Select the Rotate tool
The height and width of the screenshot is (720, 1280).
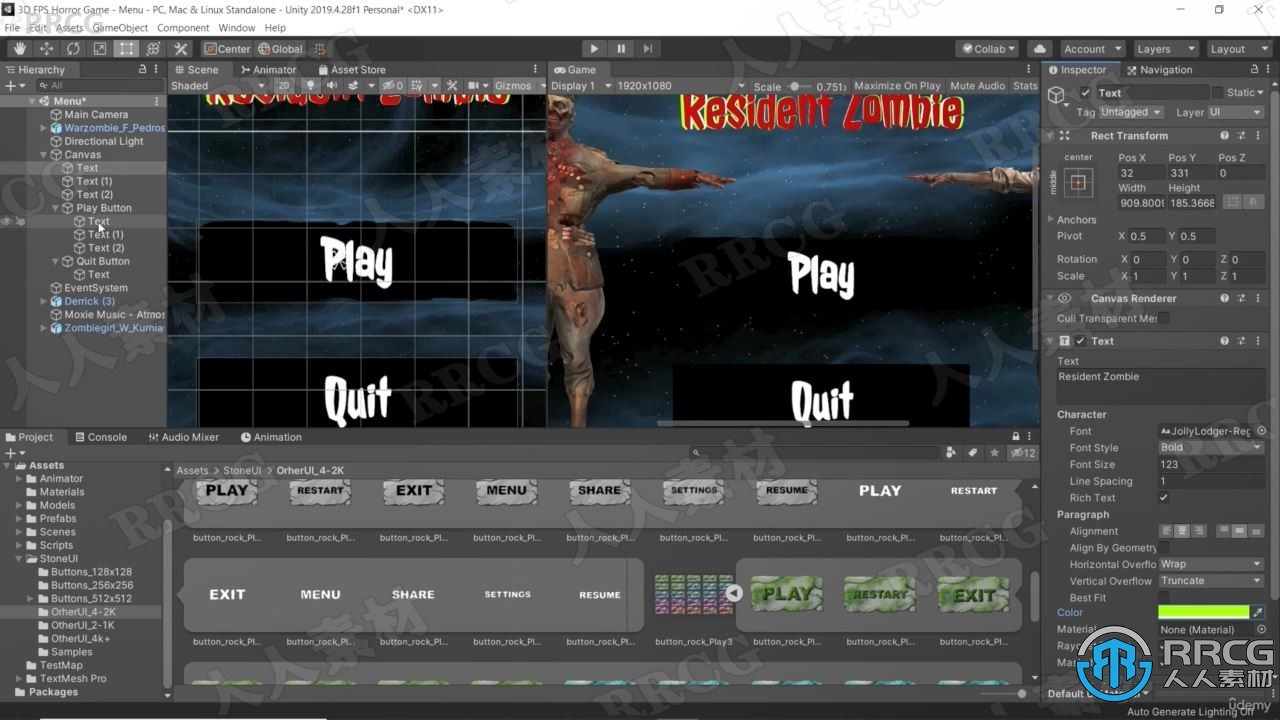pos(73,48)
